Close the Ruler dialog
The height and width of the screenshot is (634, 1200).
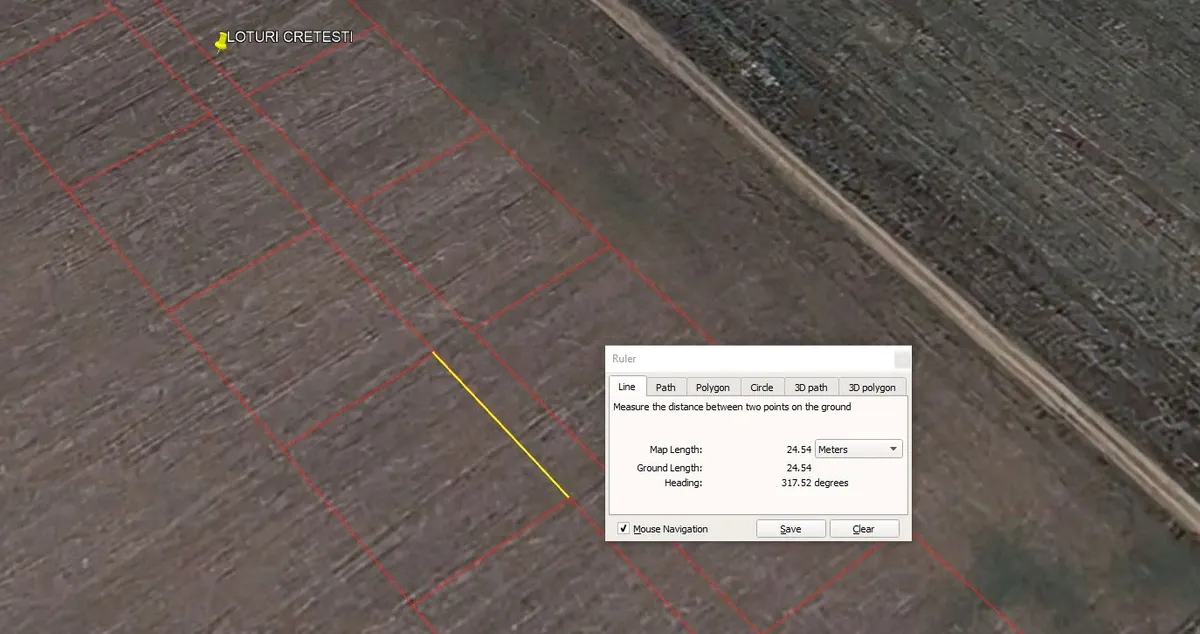pyautogui.click(x=902, y=359)
